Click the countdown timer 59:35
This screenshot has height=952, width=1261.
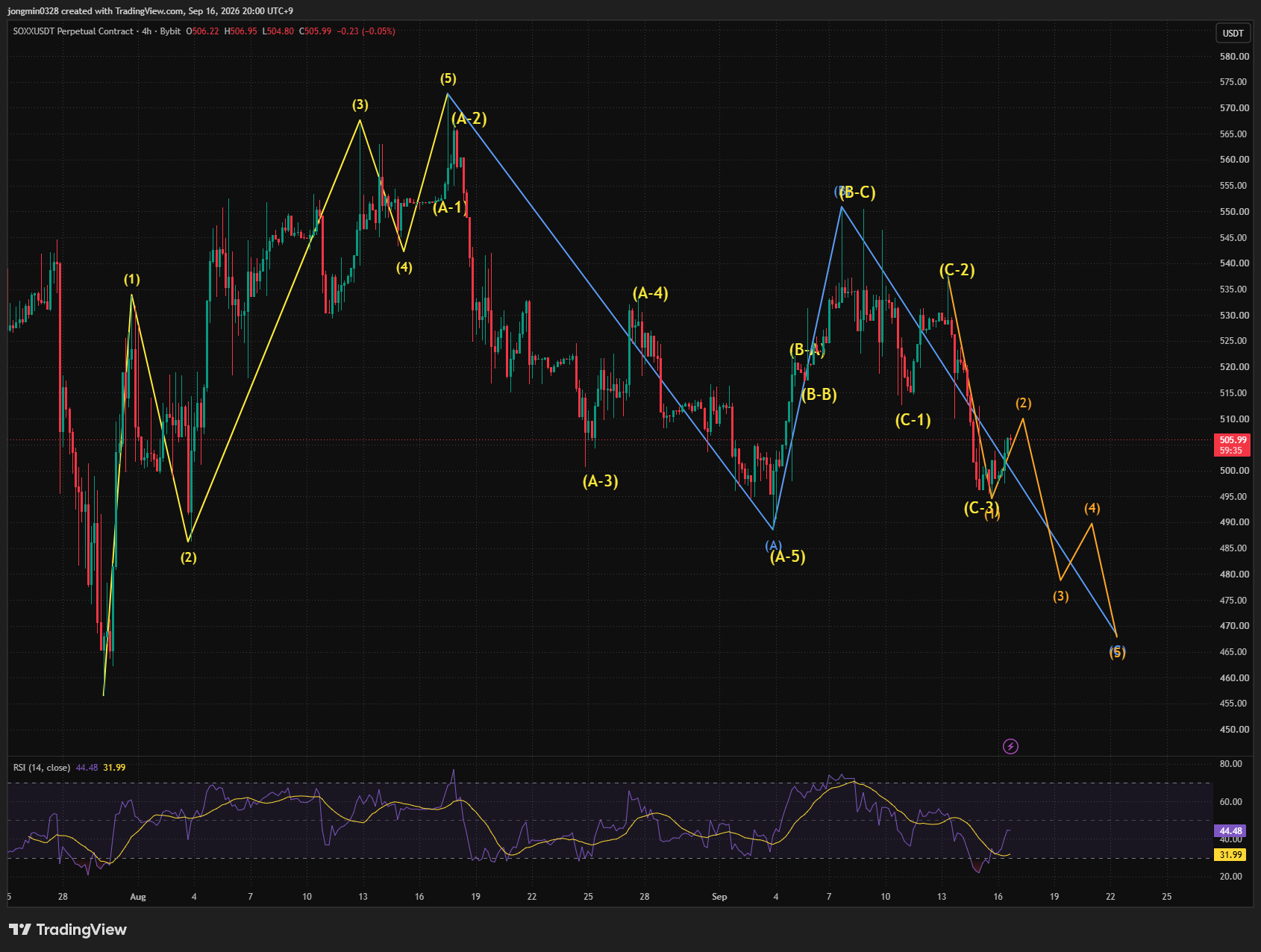pos(1231,451)
